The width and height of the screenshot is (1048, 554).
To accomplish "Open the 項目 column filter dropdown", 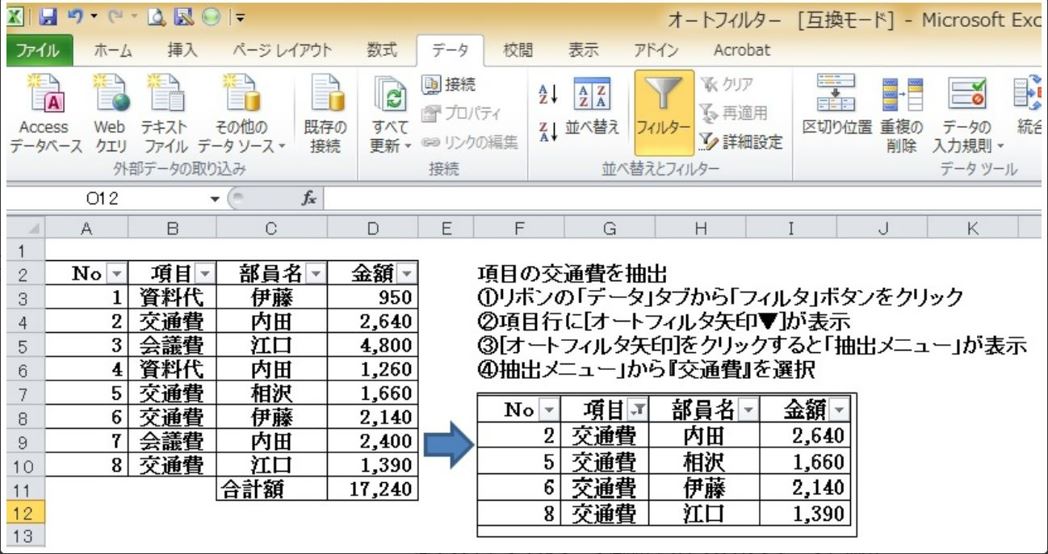I will [204, 274].
